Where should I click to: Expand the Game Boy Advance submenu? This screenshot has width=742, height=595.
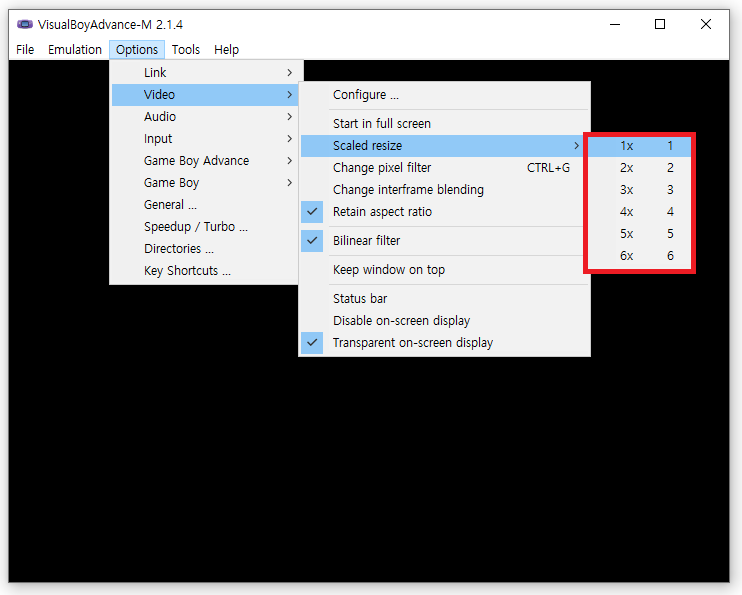coord(205,160)
